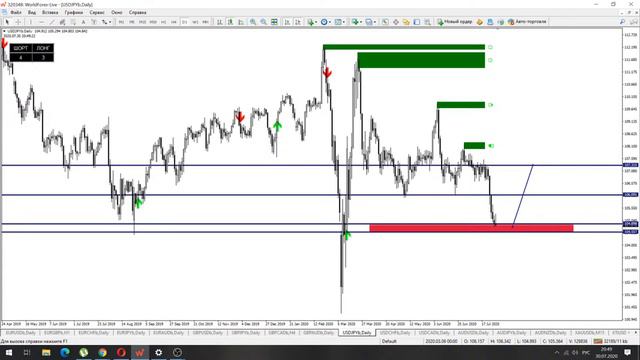
Task: Tile the chart windows
Action: tap(274, 22)
